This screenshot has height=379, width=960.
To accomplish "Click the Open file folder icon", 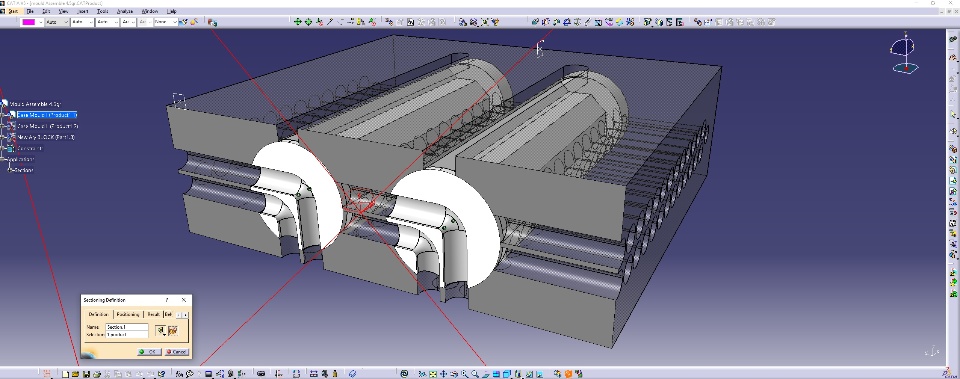I will pyautogui.click(x=75, y=373).
